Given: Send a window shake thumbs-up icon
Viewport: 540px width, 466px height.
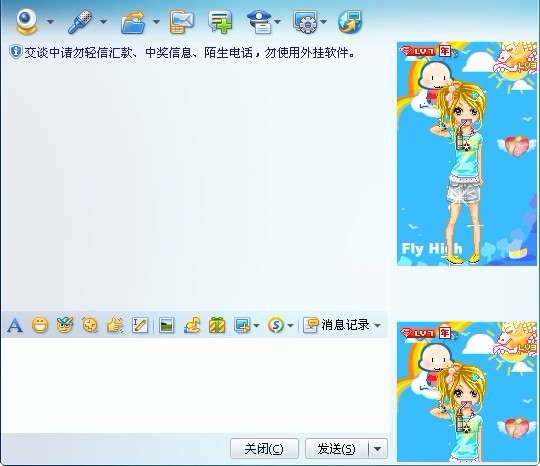Looking at the screenshot, I should tap(115, 325).
